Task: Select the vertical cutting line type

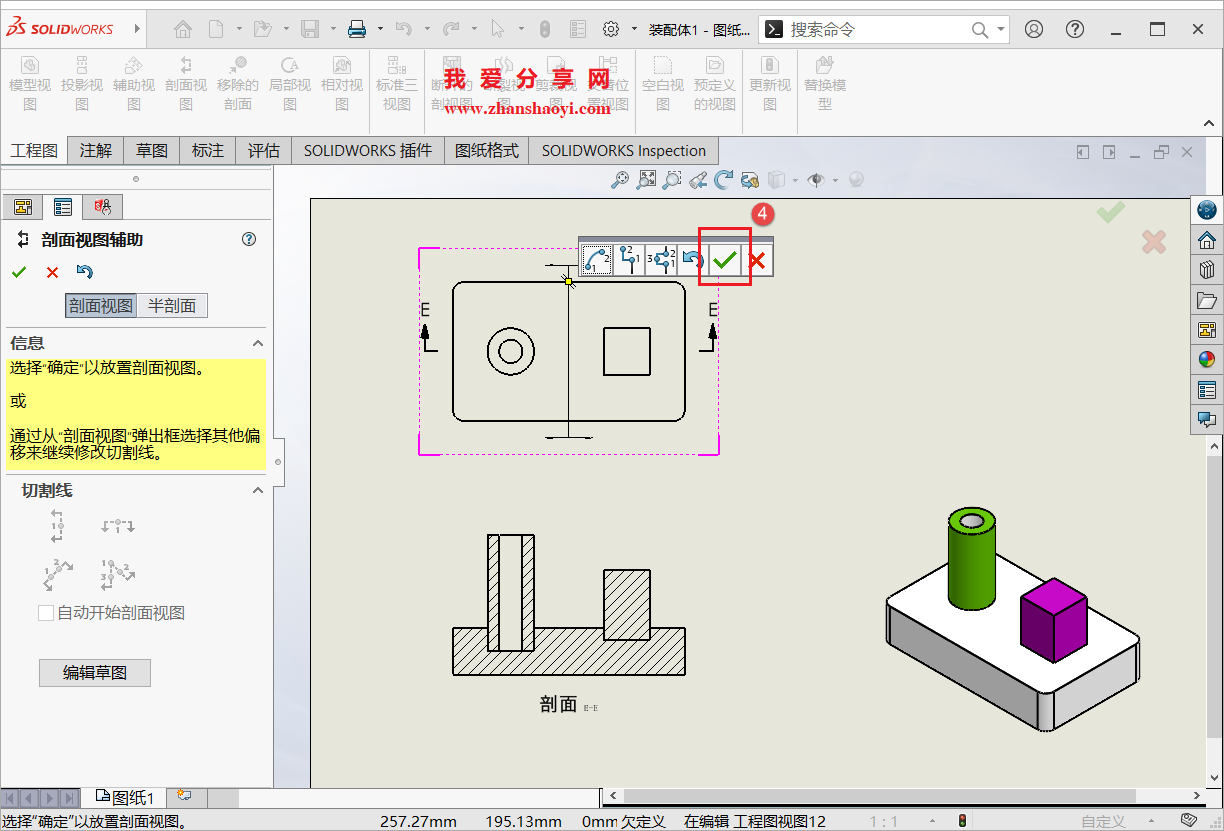Action: click(x=57, y=525)
